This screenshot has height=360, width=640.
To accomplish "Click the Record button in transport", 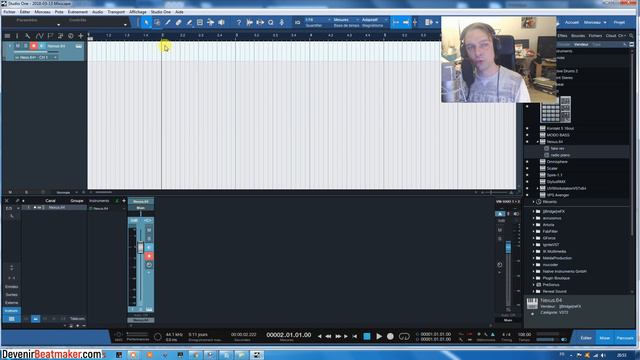I will coord(390,336).
